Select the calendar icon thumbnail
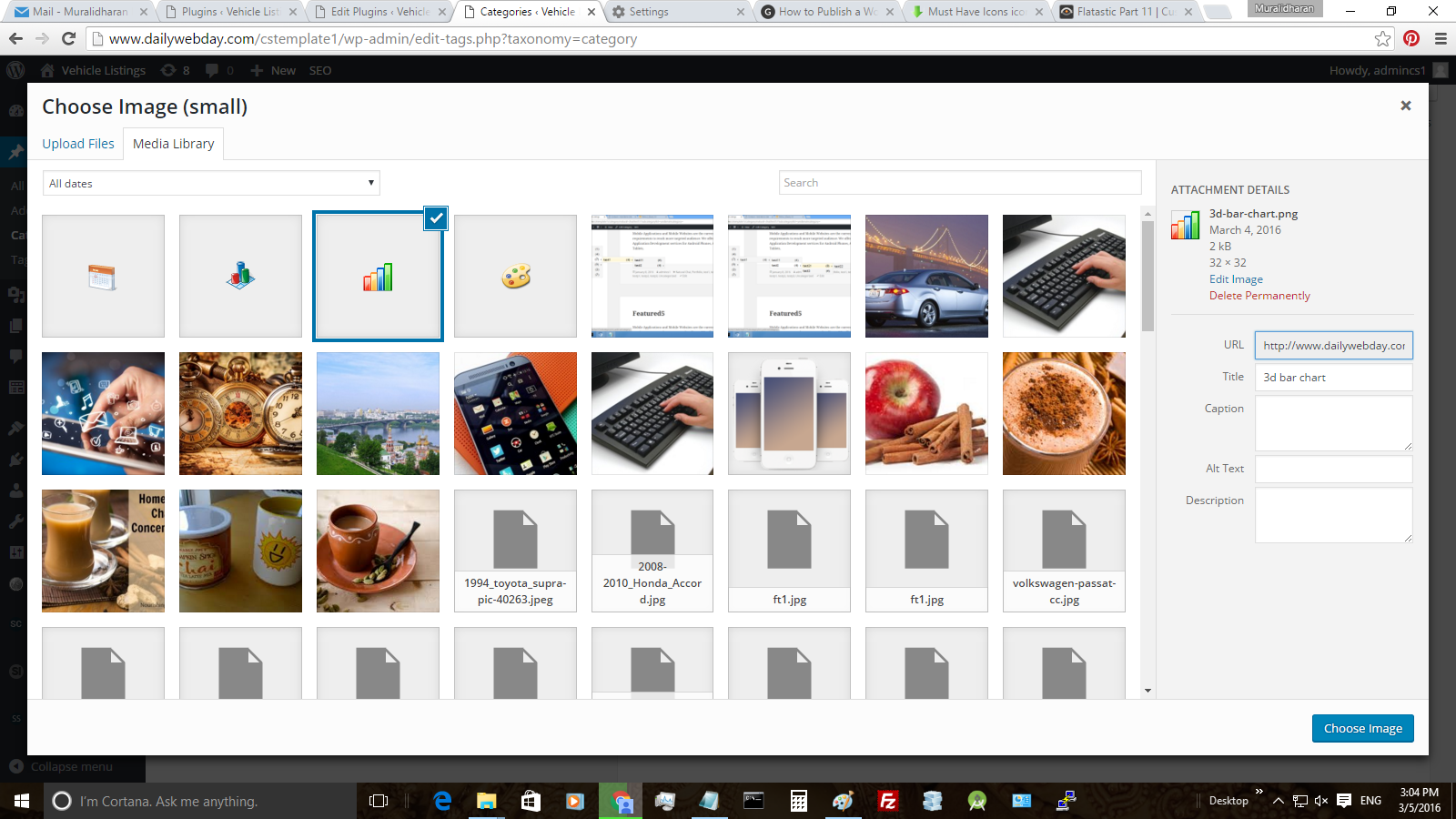The image size is (1456, 819). click(103, 277)
